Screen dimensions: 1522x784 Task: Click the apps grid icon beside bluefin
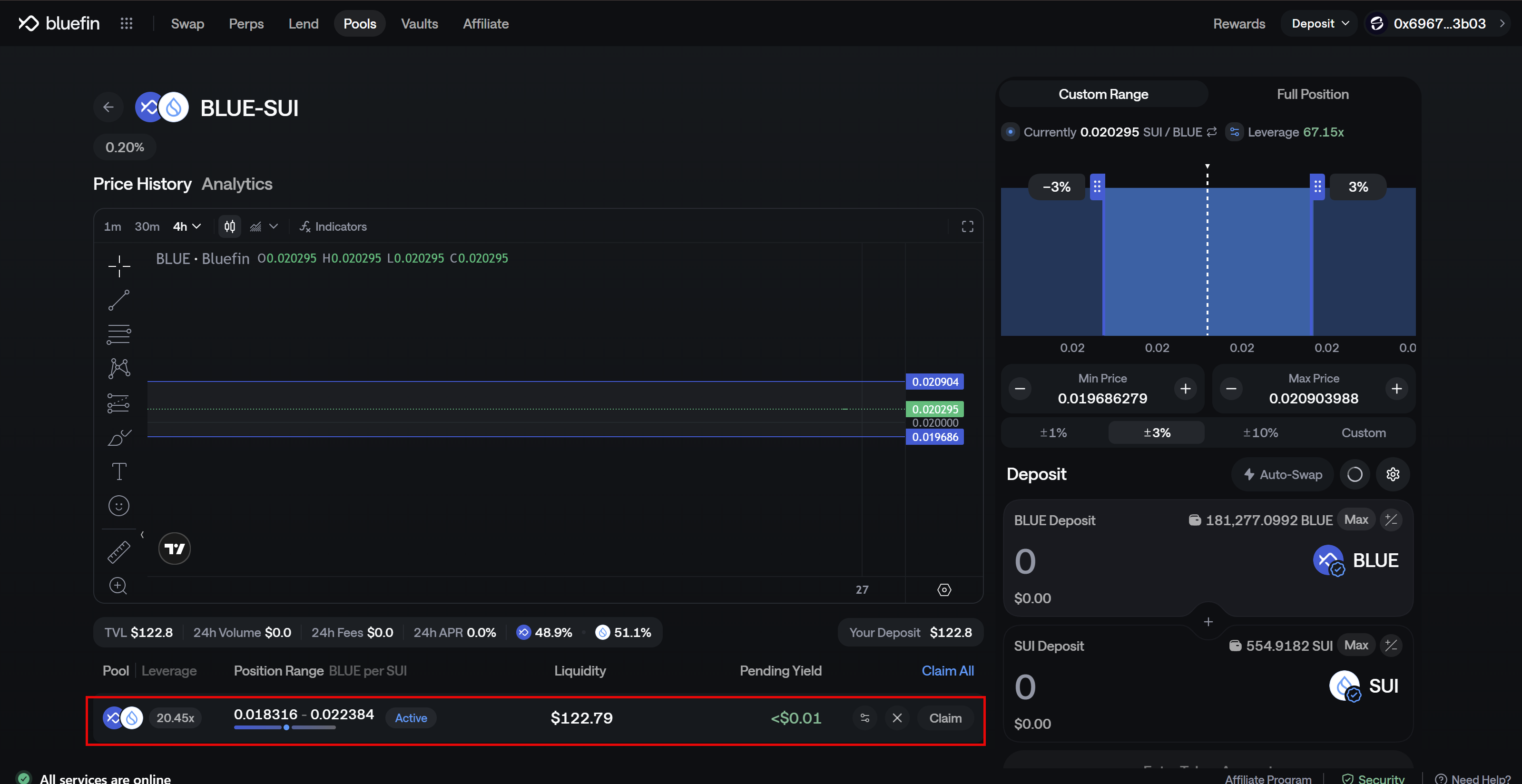[127, 24]
